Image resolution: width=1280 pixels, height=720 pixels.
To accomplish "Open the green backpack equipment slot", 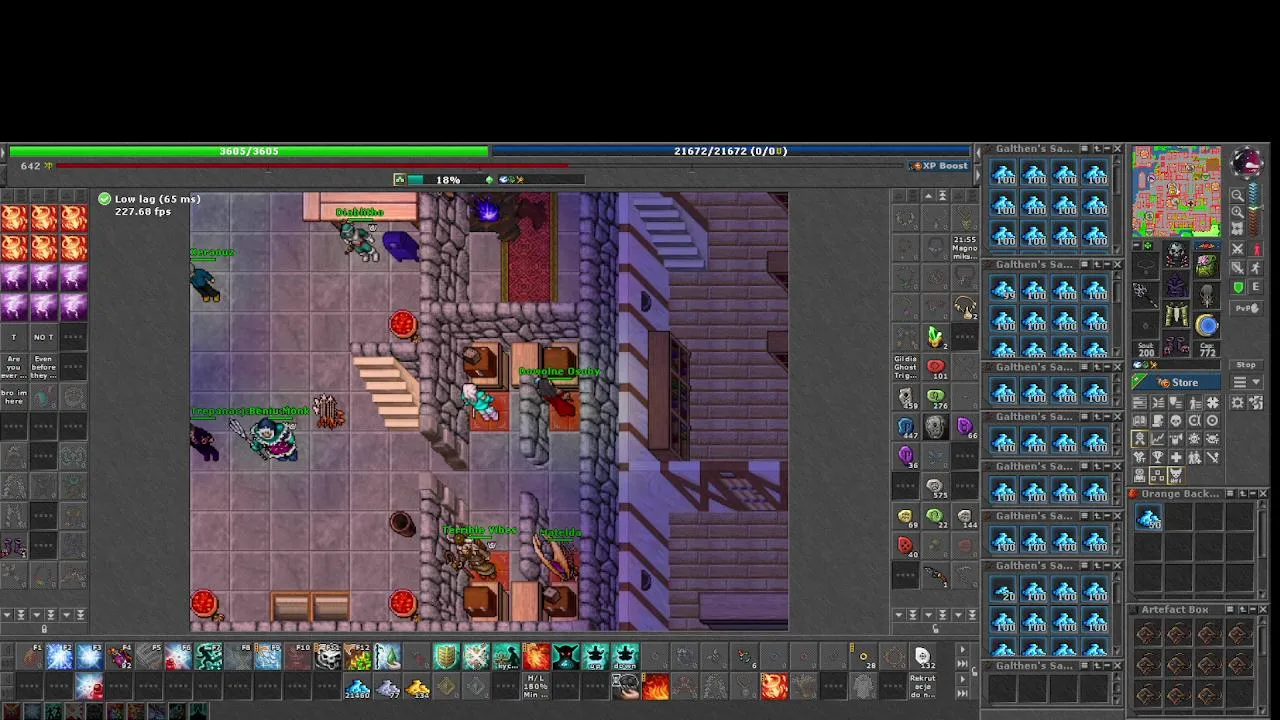I will coord(1206,264).
